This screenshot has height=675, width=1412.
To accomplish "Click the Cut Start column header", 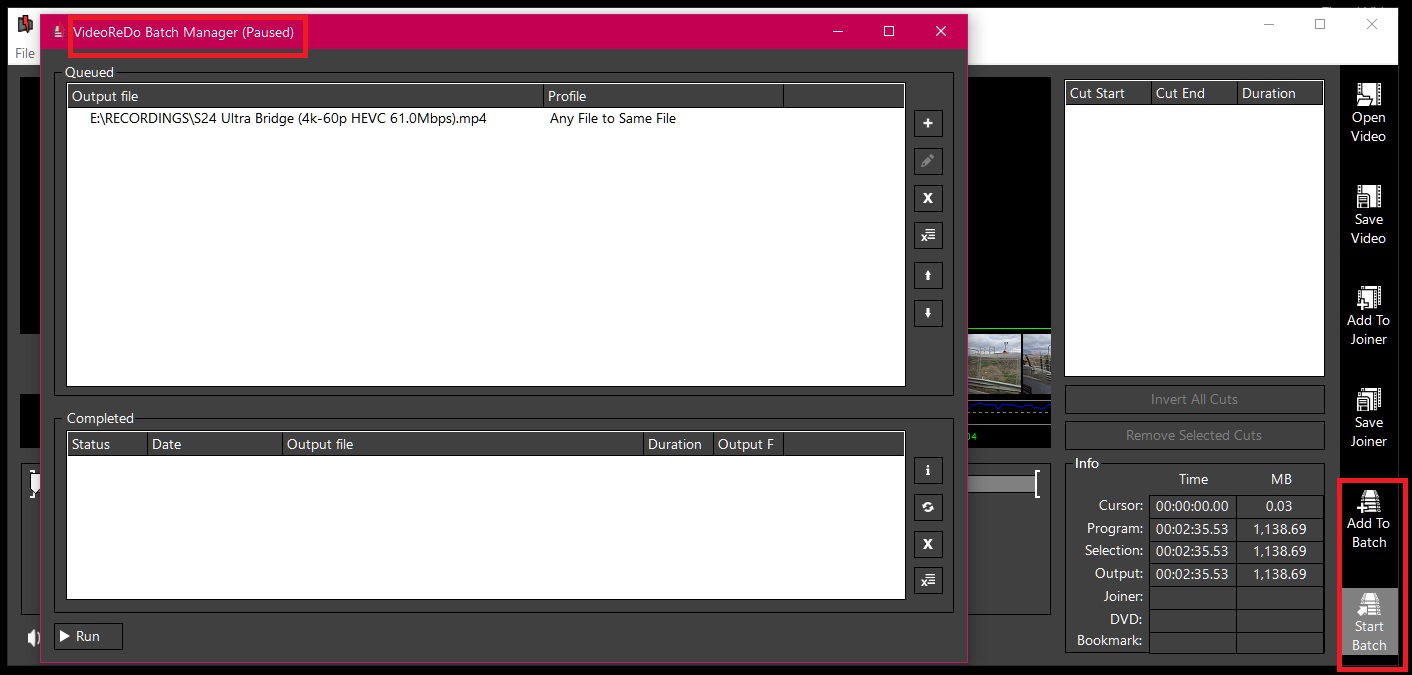I will [1108, 93].
